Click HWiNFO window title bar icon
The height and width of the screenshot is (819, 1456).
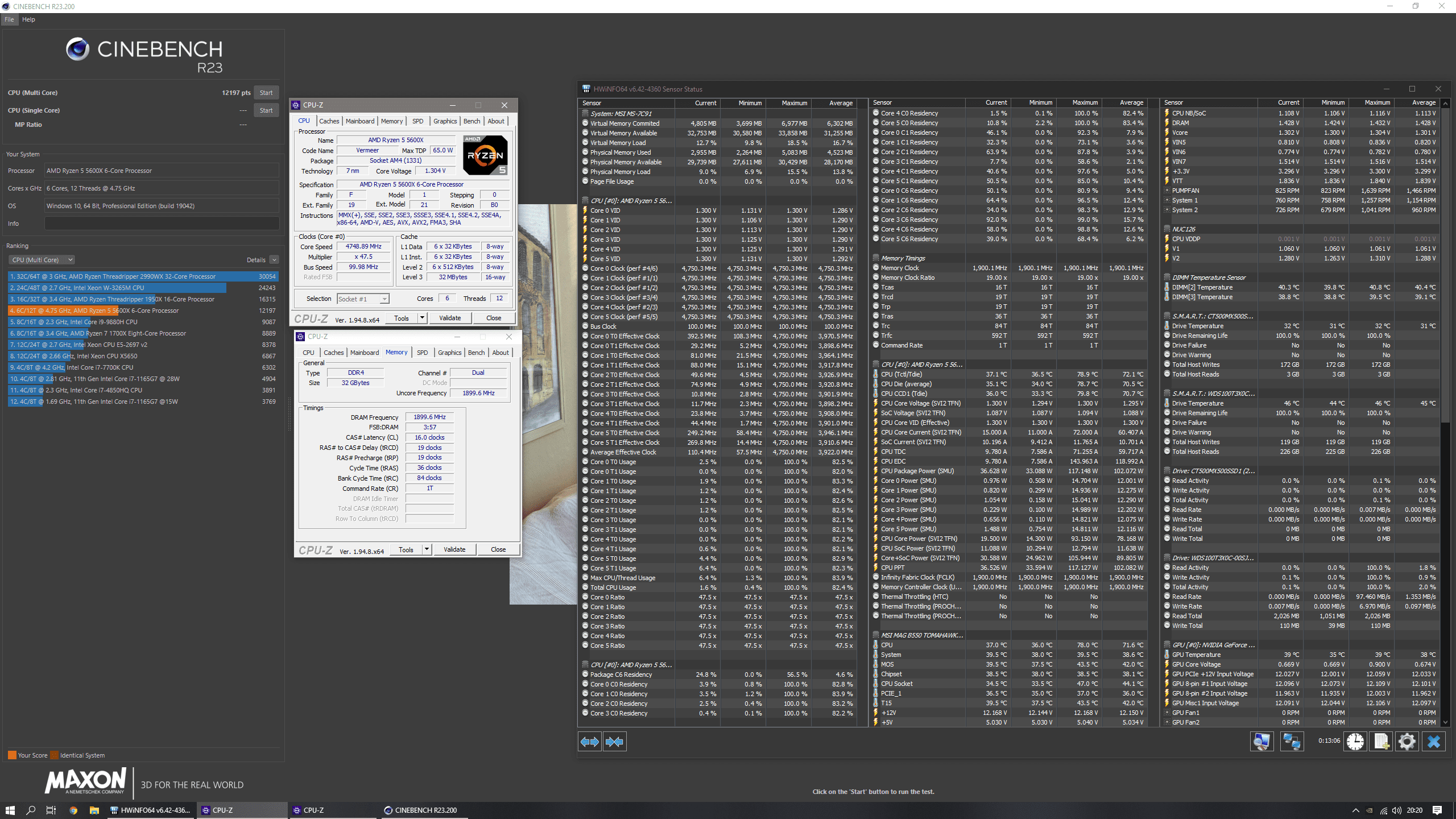point(586,89)
